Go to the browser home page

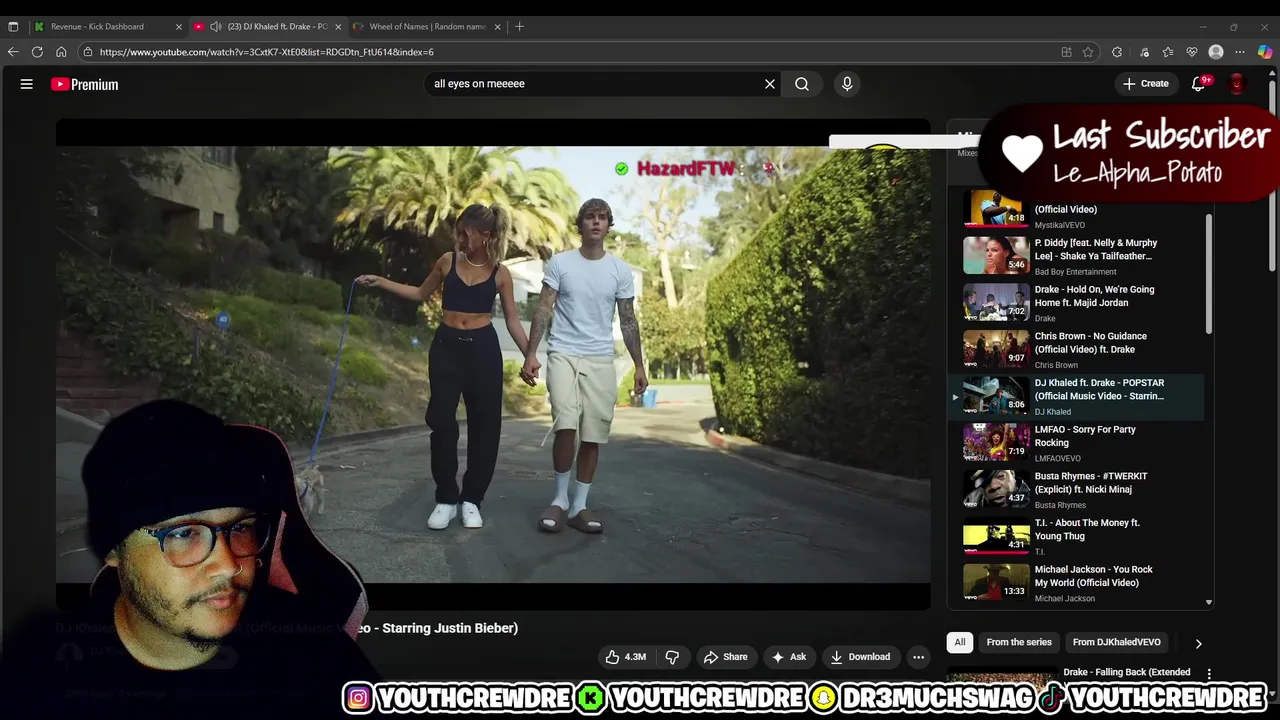tap(61, 52)
